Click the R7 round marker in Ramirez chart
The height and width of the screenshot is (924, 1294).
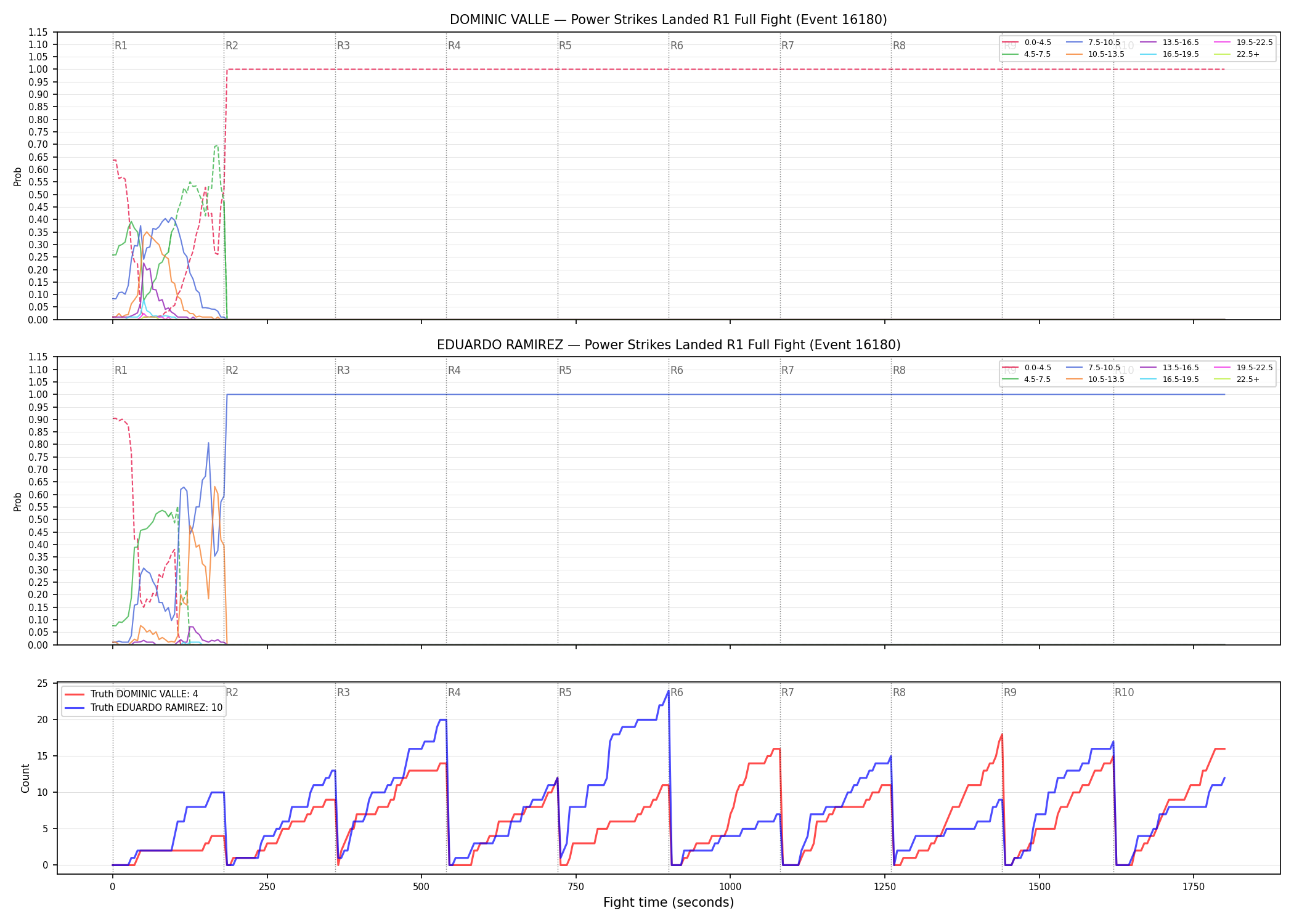coord(787,370)
